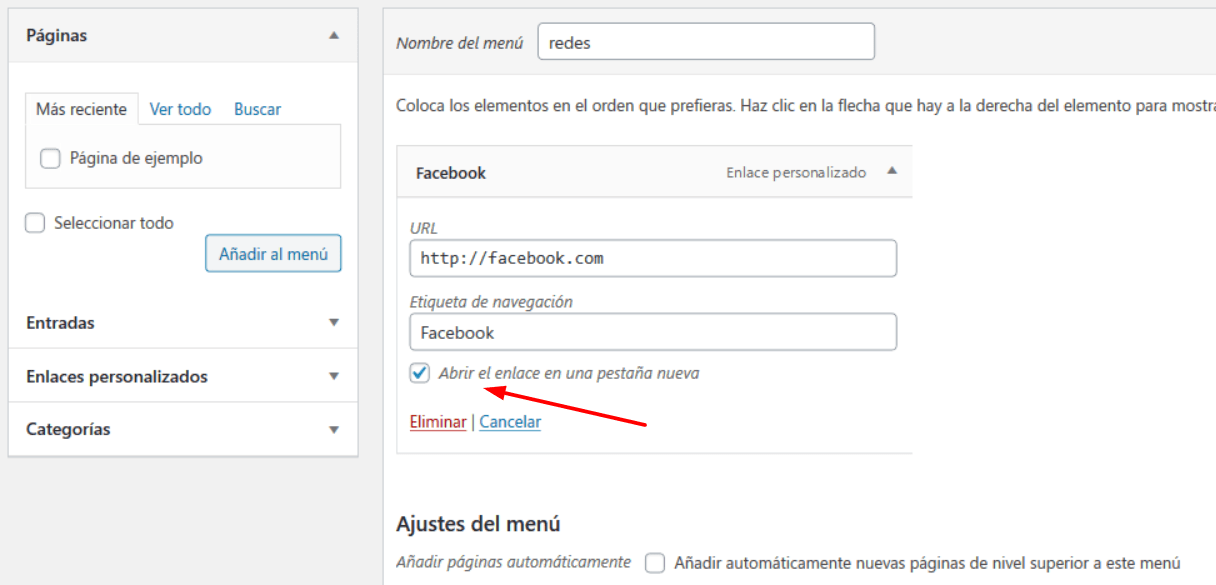The image size is (1216, 585).
Task: Tick the Seleccionar todo checkbox
Action: (x=35, y=223)
